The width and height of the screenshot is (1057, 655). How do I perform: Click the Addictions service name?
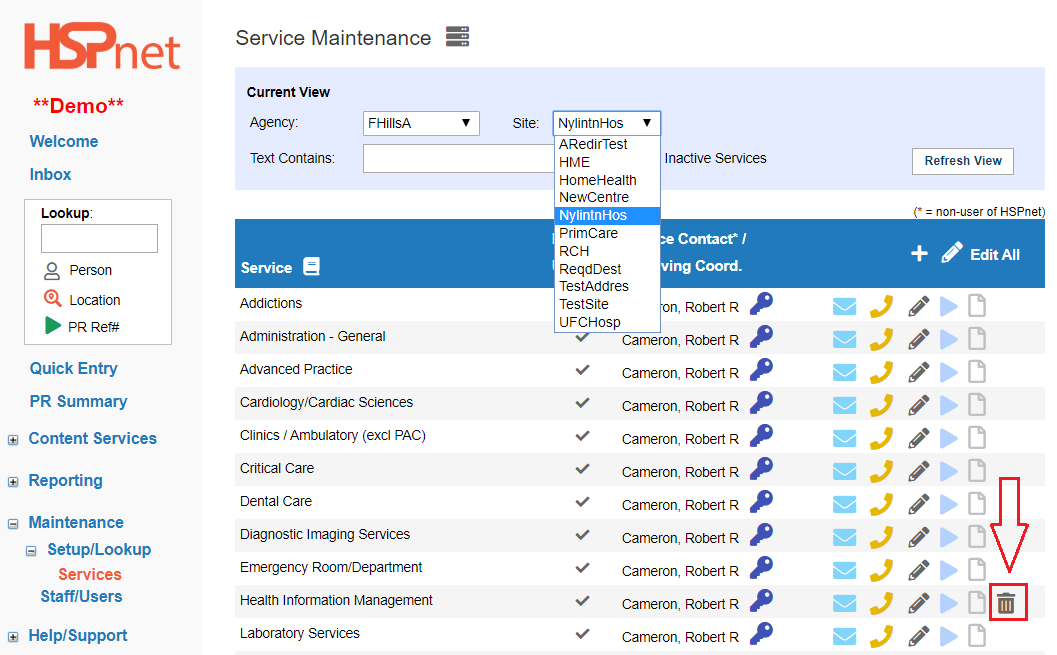click(x=271, y=303)
